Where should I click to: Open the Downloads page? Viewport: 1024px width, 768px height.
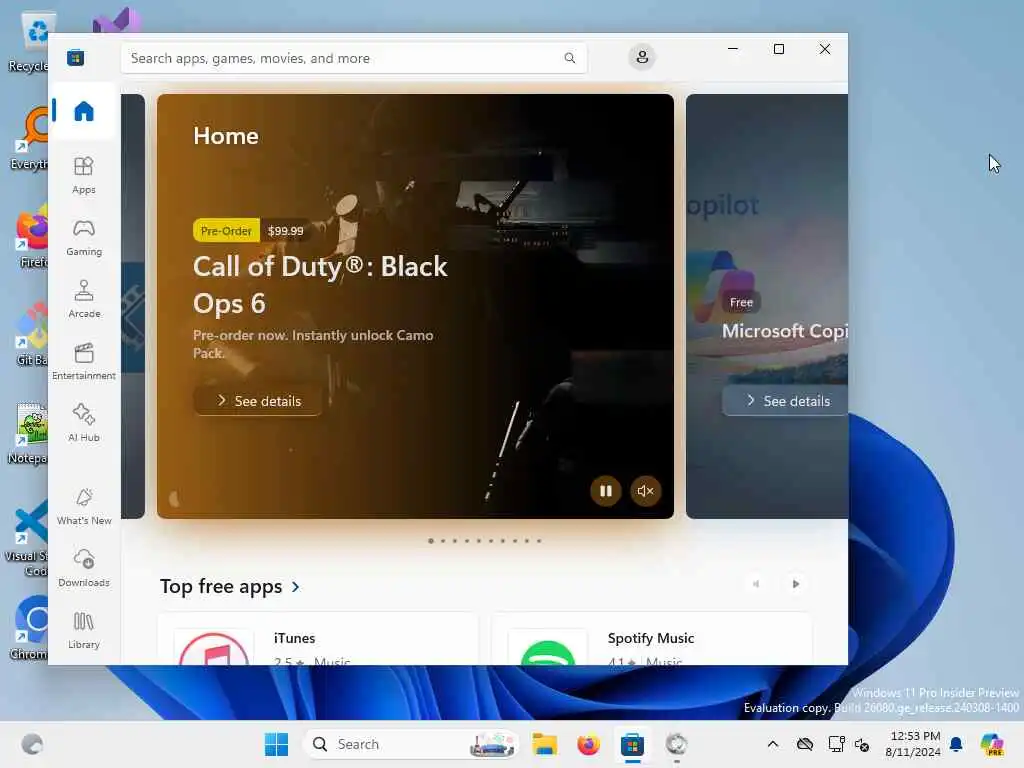[84, 569]
